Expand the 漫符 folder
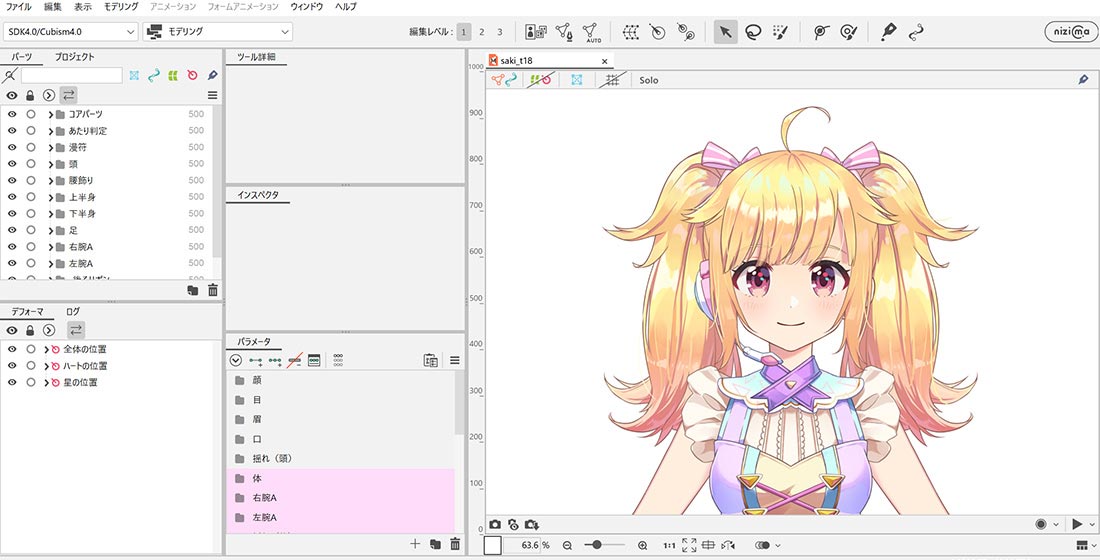Viewport: 1100px width, 560px height. pyautogui.click(x=51, y=147)
